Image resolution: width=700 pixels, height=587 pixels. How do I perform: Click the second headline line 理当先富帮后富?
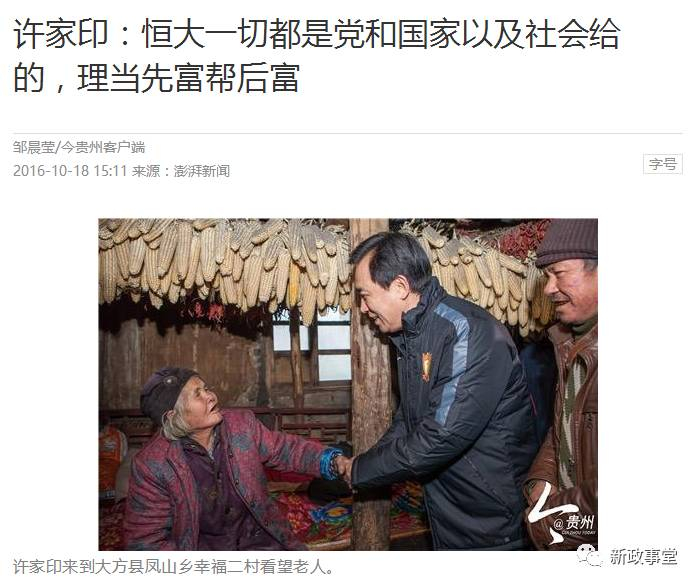pos(188,78)
